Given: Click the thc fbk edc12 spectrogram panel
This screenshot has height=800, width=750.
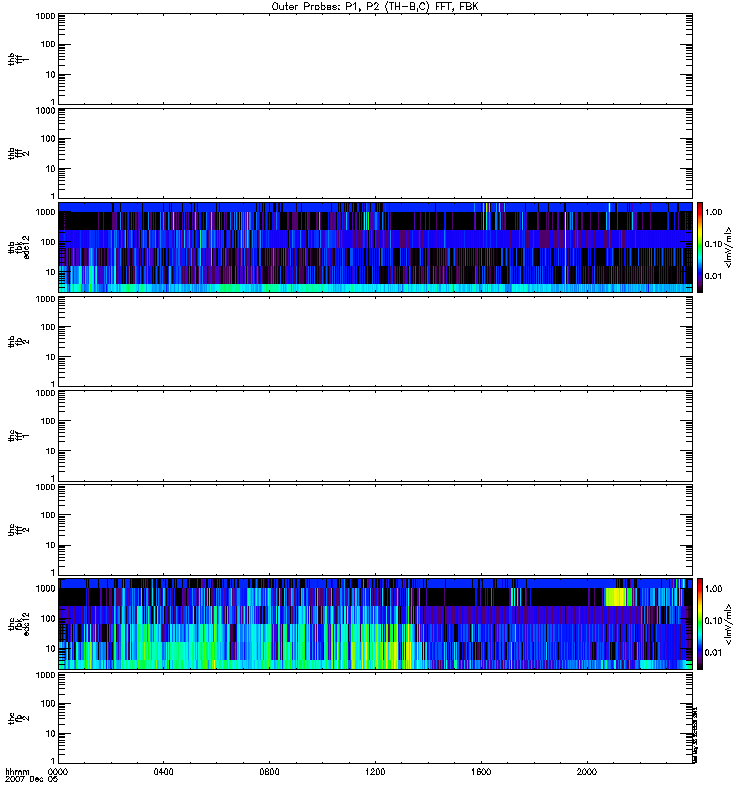Looking at the screenshot, I should pos(375,624).
